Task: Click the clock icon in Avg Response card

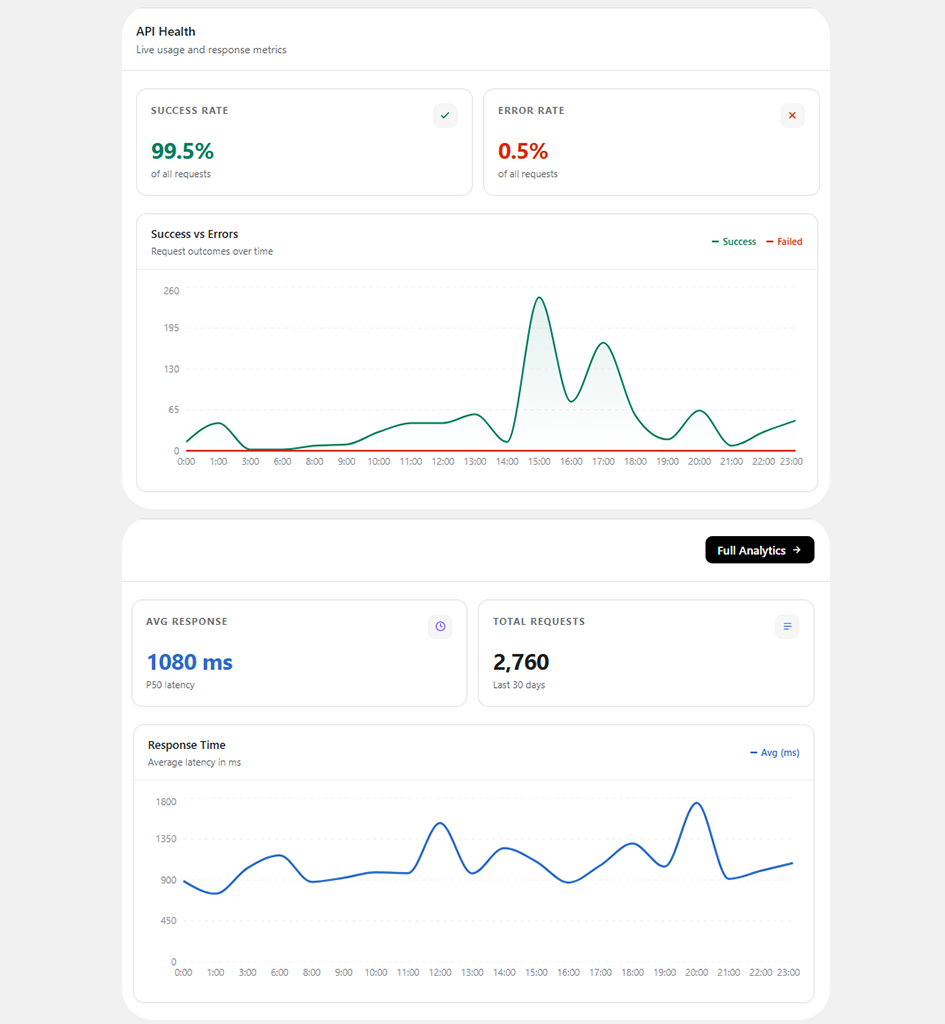Action: (440, 626)
